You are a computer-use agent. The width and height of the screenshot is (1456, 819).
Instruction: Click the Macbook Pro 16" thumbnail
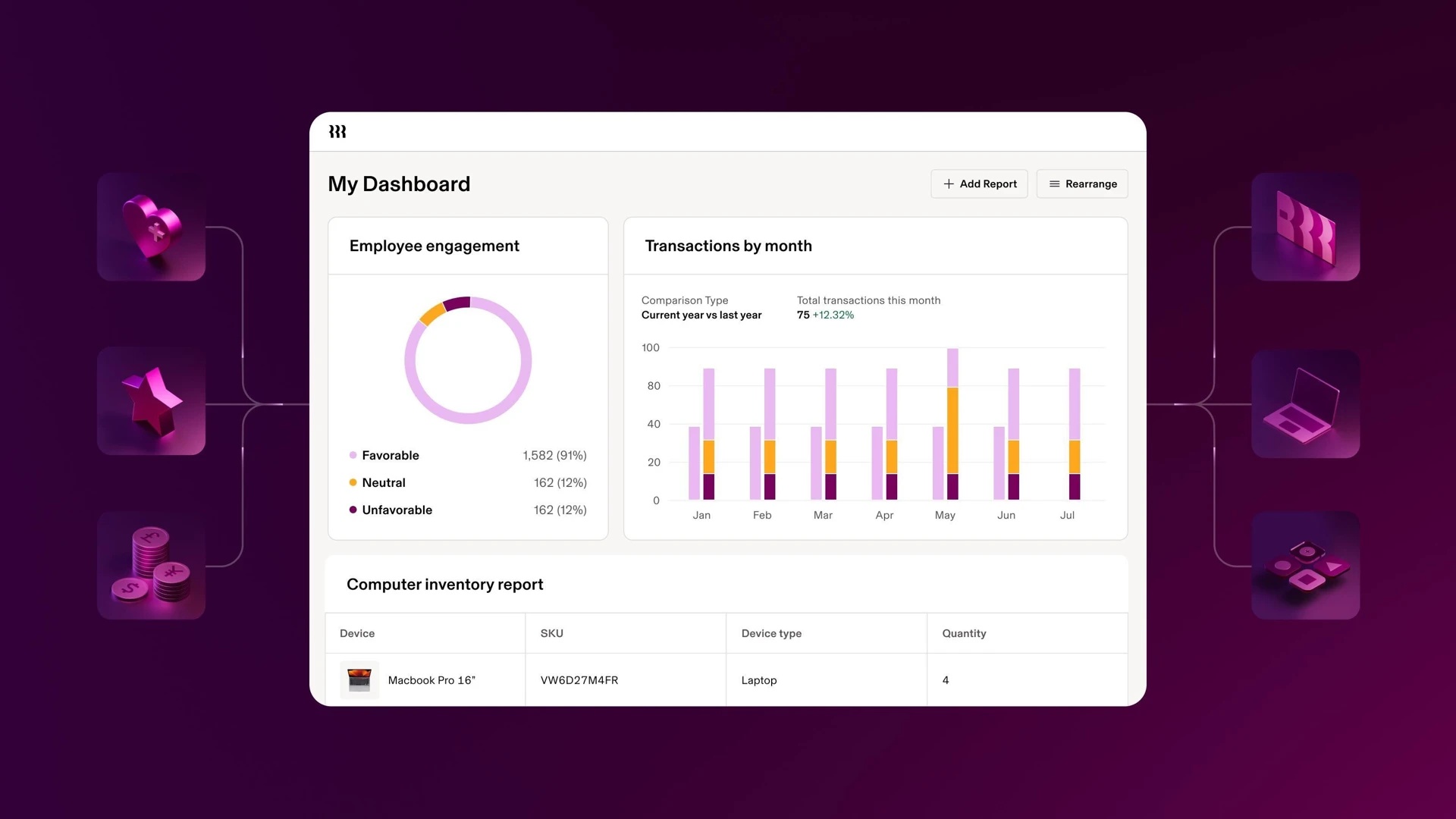[x=359, y=680]
